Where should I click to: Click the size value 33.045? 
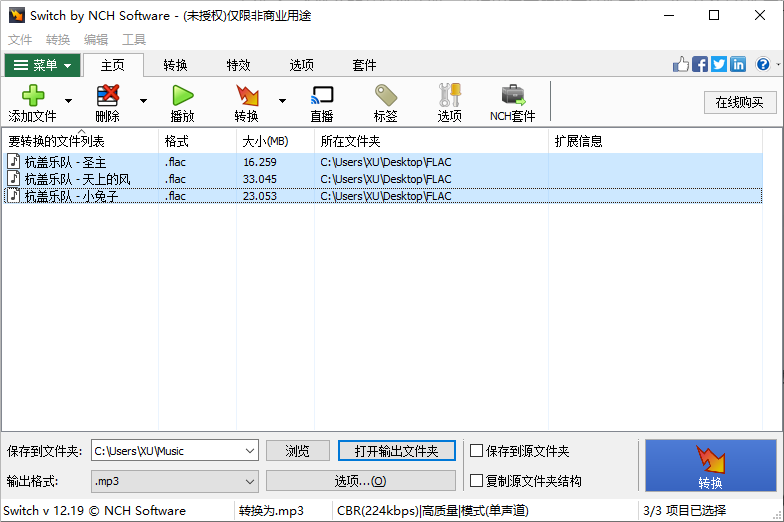pyautogui.click(x=260, y=179)
